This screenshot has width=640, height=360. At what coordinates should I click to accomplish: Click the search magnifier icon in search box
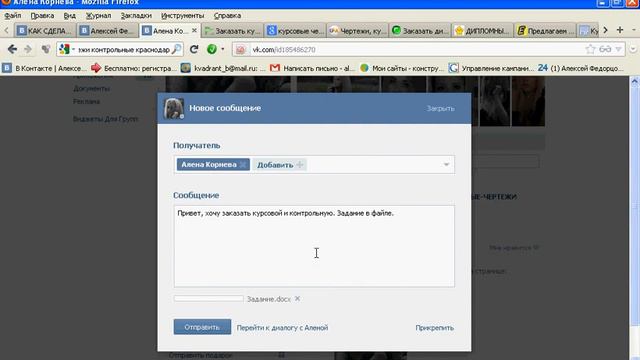pyautogui.click(x=176, y=49)
